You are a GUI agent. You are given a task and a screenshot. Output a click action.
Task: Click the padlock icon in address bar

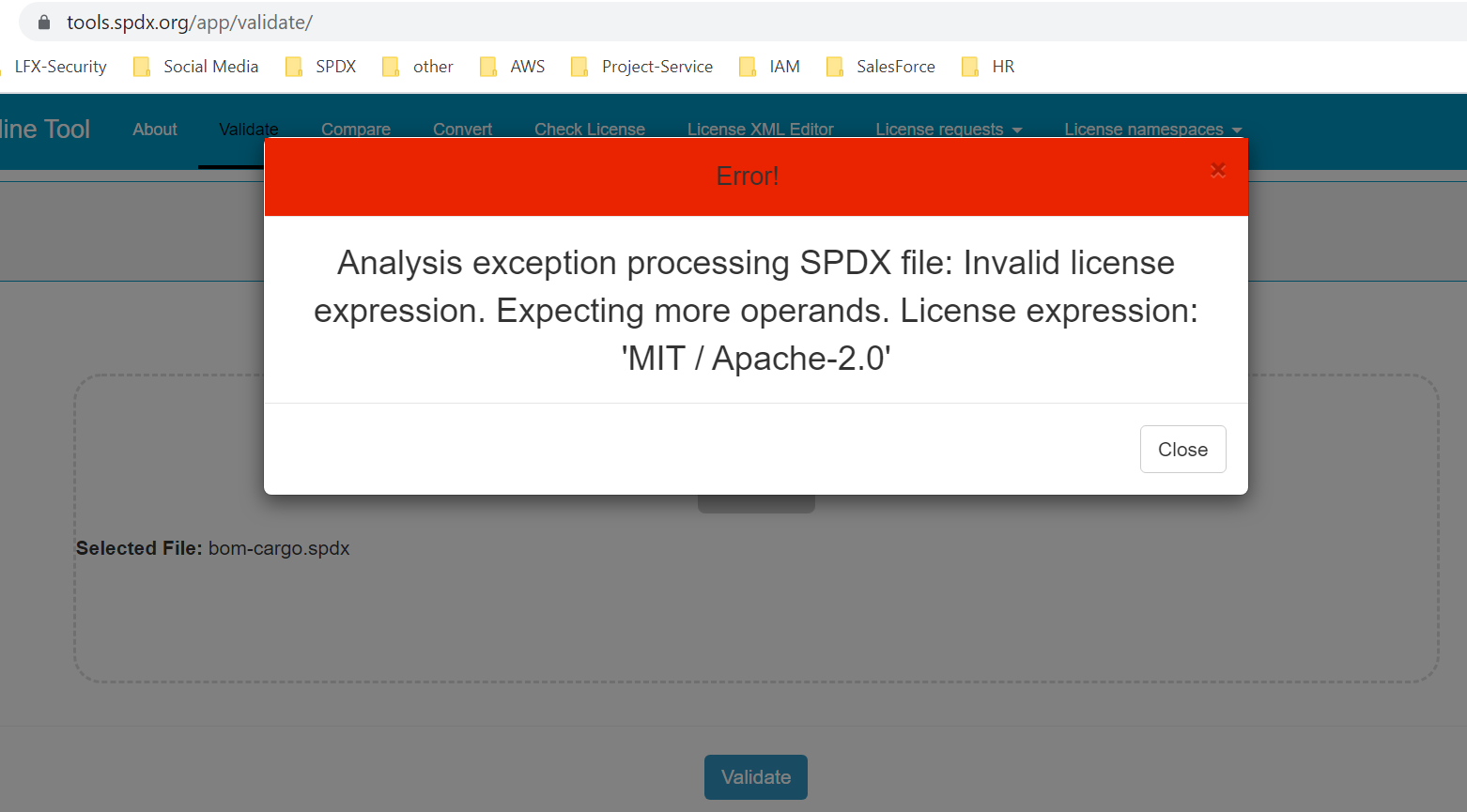tap(43, 22)
